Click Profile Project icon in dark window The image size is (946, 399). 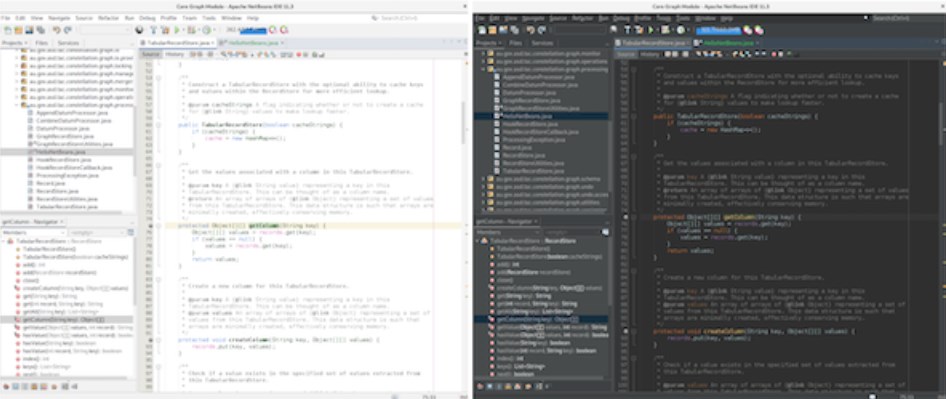pyautogui.click(x=681, y=30)
